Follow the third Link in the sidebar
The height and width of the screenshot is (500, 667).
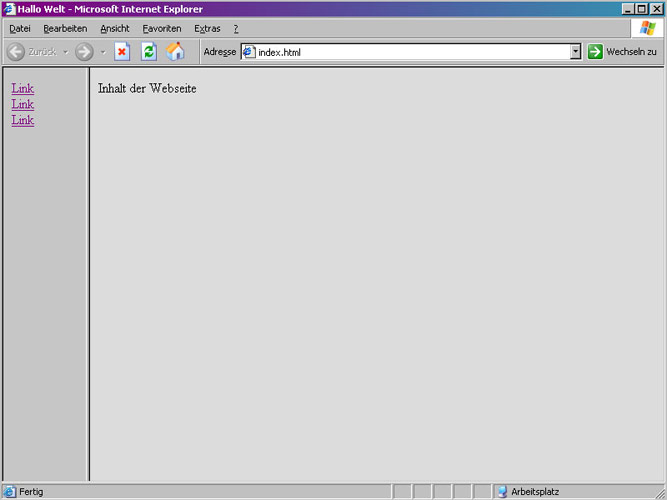click(23, 120)
